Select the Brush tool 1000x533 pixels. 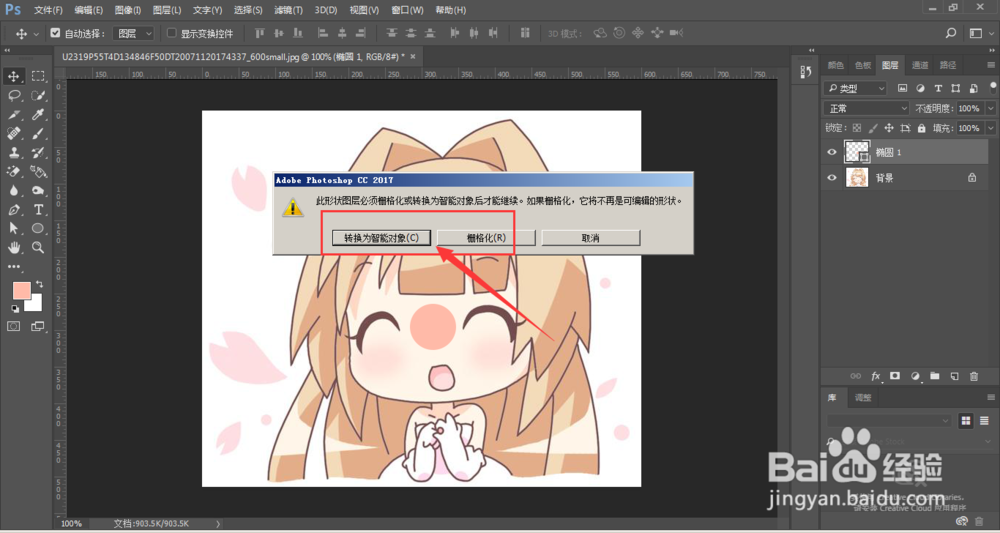click(38, 134)
